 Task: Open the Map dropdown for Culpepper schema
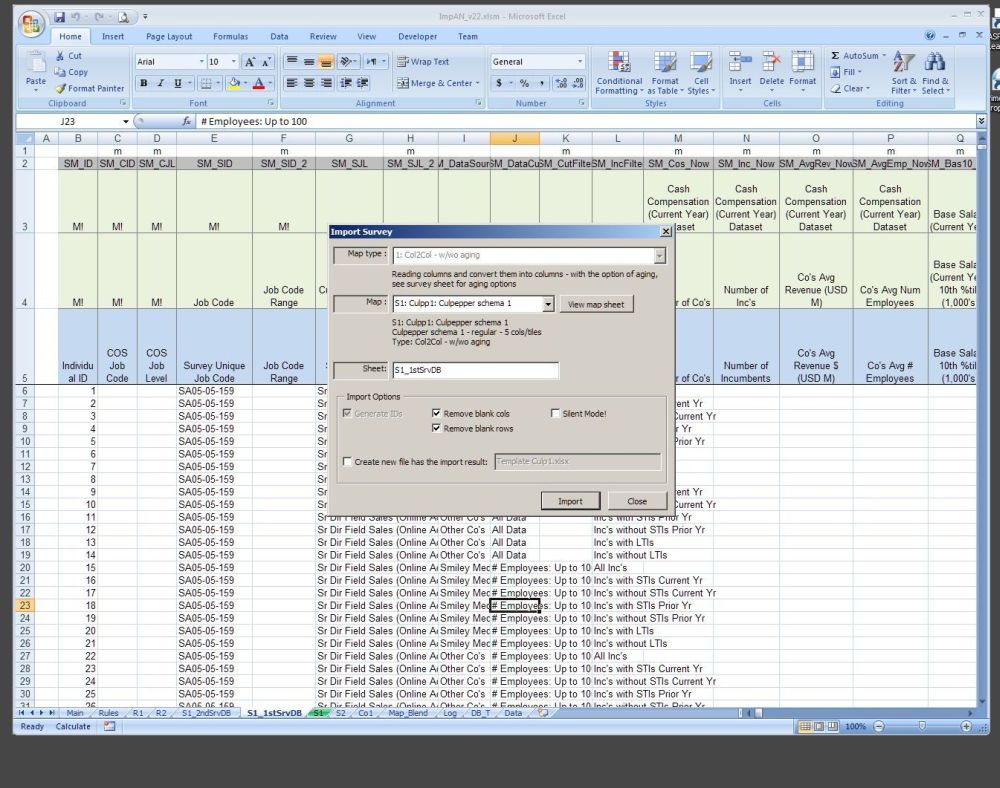click(547, 304)
